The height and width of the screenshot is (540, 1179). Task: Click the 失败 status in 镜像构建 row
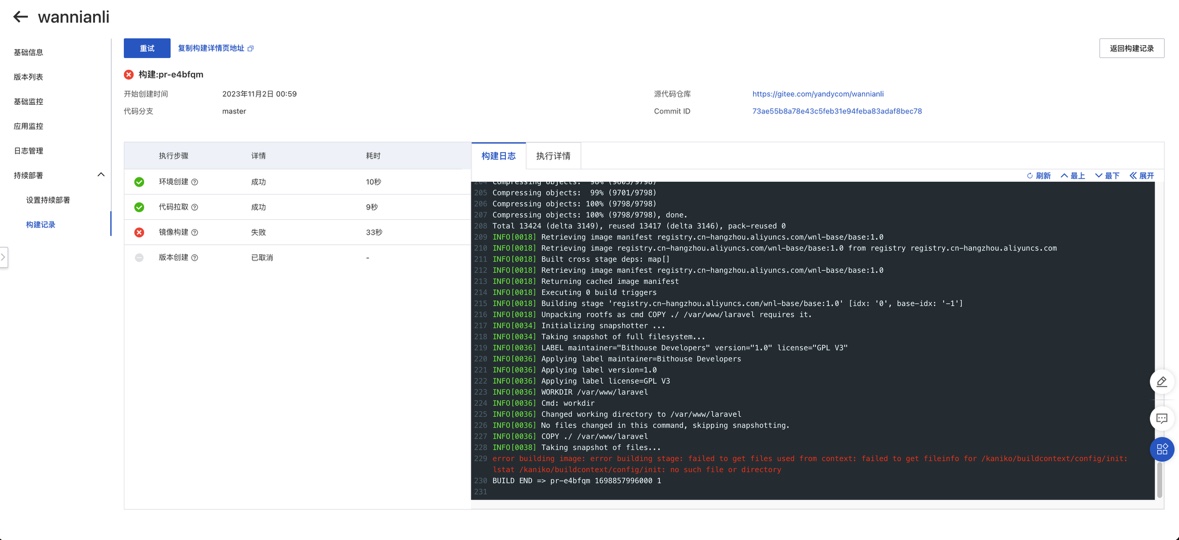[x=259, y=232]
